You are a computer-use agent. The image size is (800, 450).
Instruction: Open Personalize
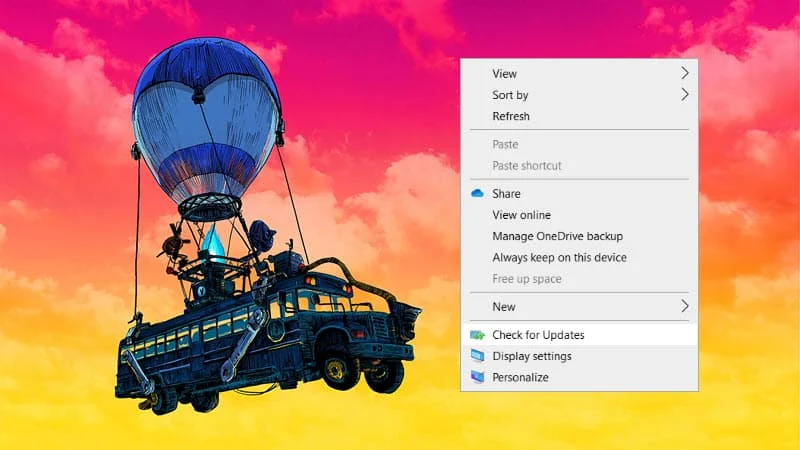579,378
